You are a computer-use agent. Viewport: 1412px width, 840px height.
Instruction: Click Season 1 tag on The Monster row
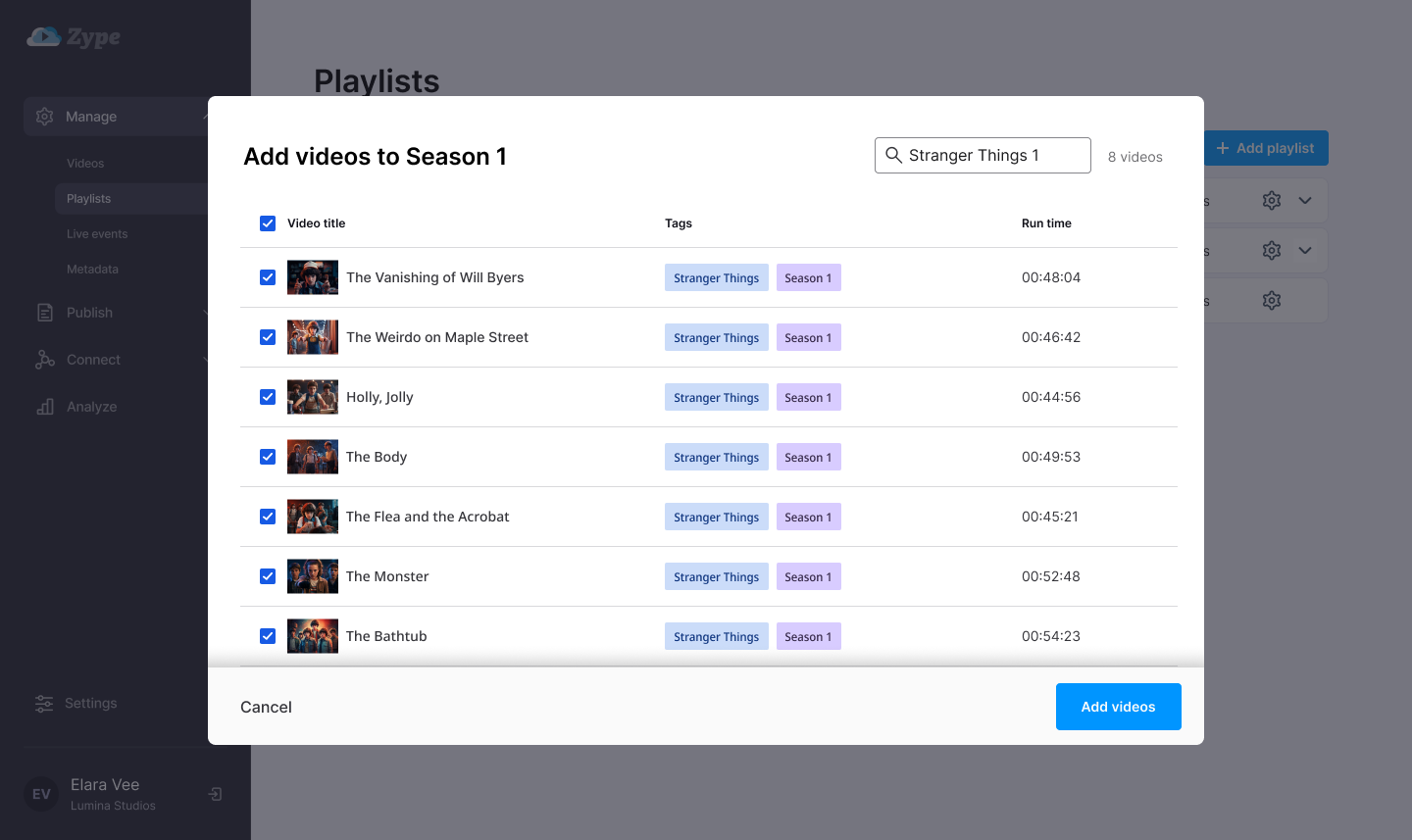point(809,576)
